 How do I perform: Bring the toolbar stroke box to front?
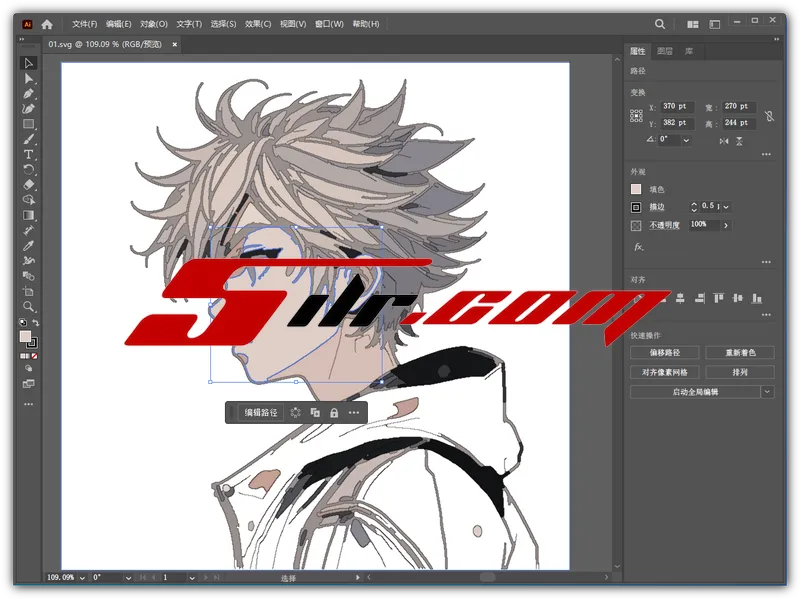coord(33,342)
